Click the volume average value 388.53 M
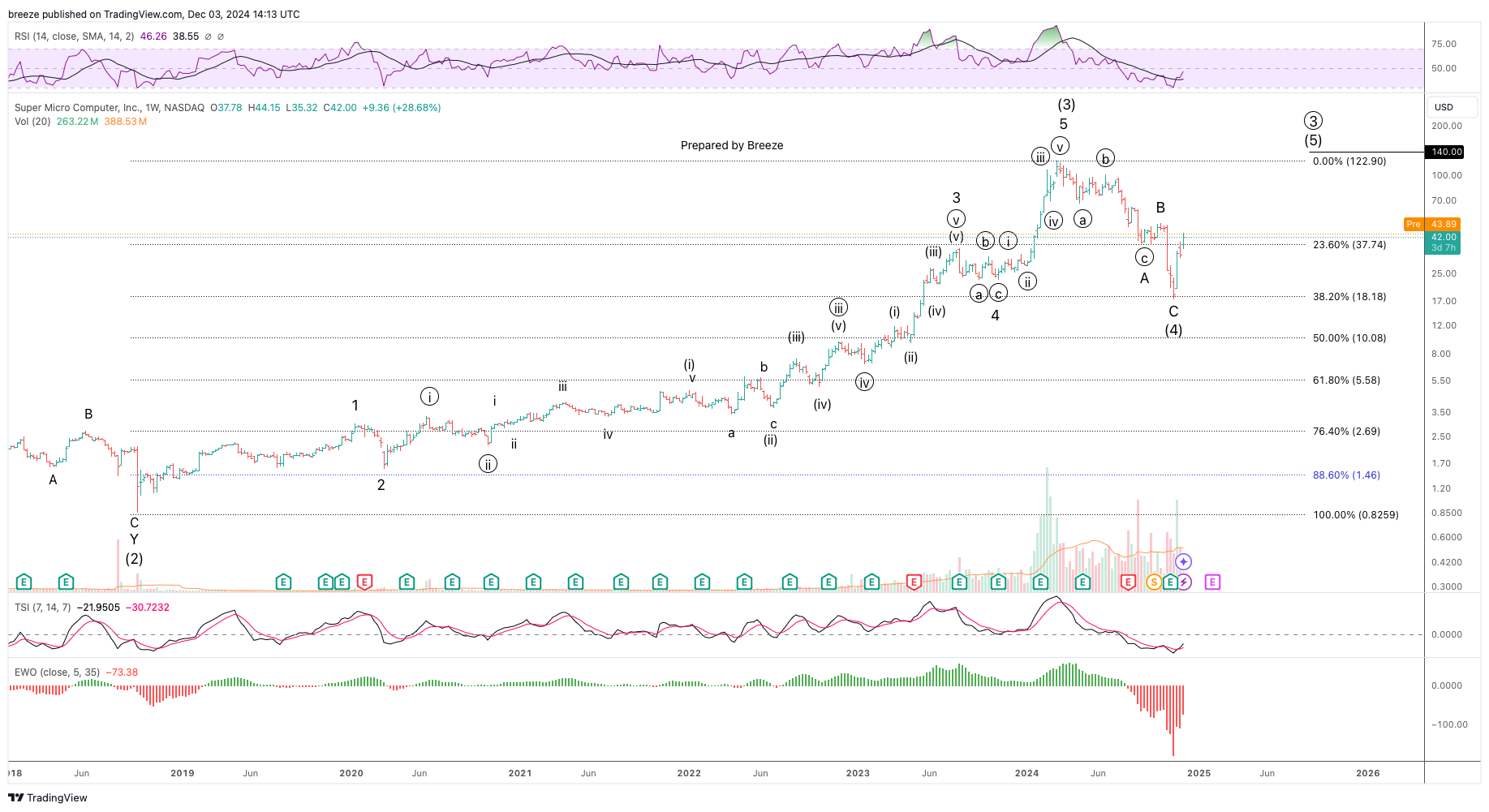The width and height of the screenshot is (1489, 812). tap(125, 122)
